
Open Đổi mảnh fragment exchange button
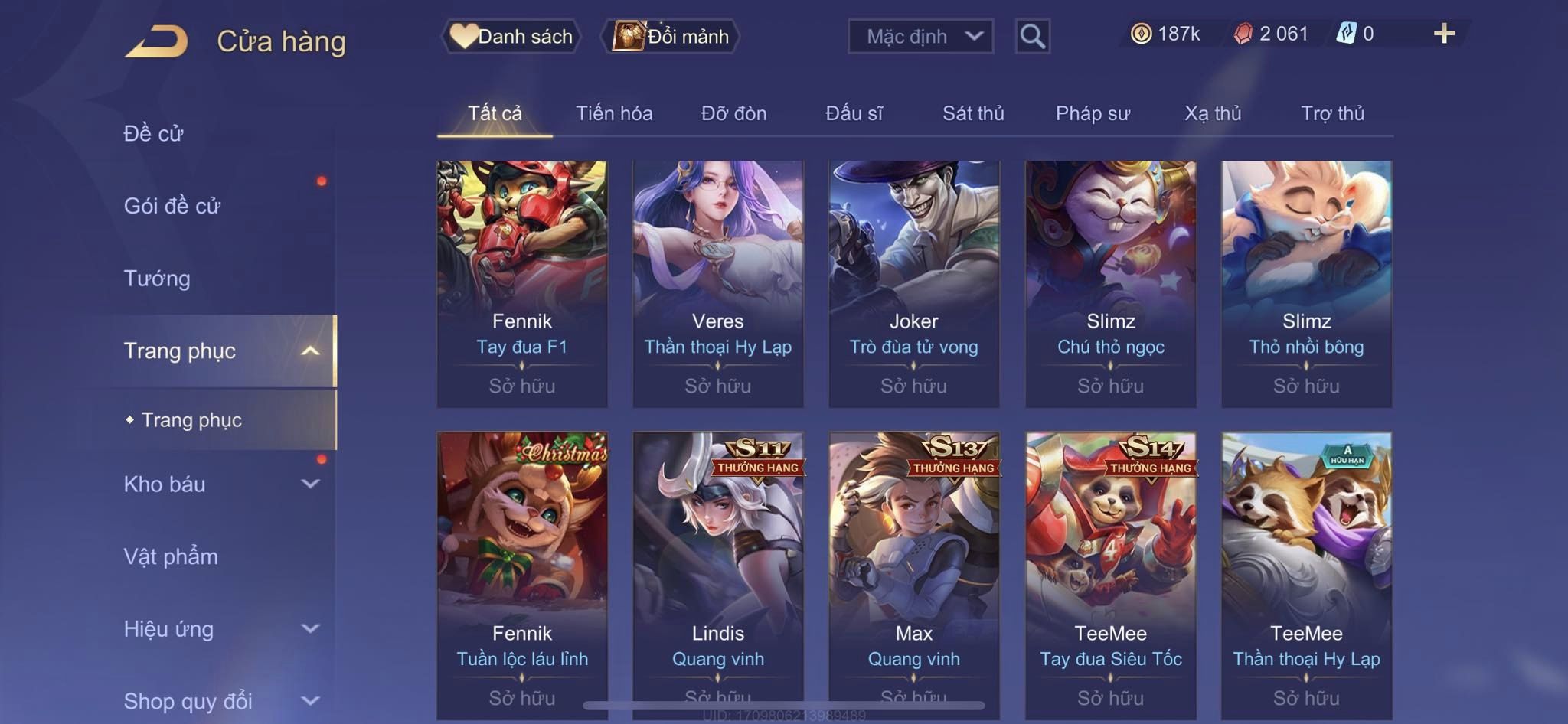pyautogui.click(x=671, y=36)
